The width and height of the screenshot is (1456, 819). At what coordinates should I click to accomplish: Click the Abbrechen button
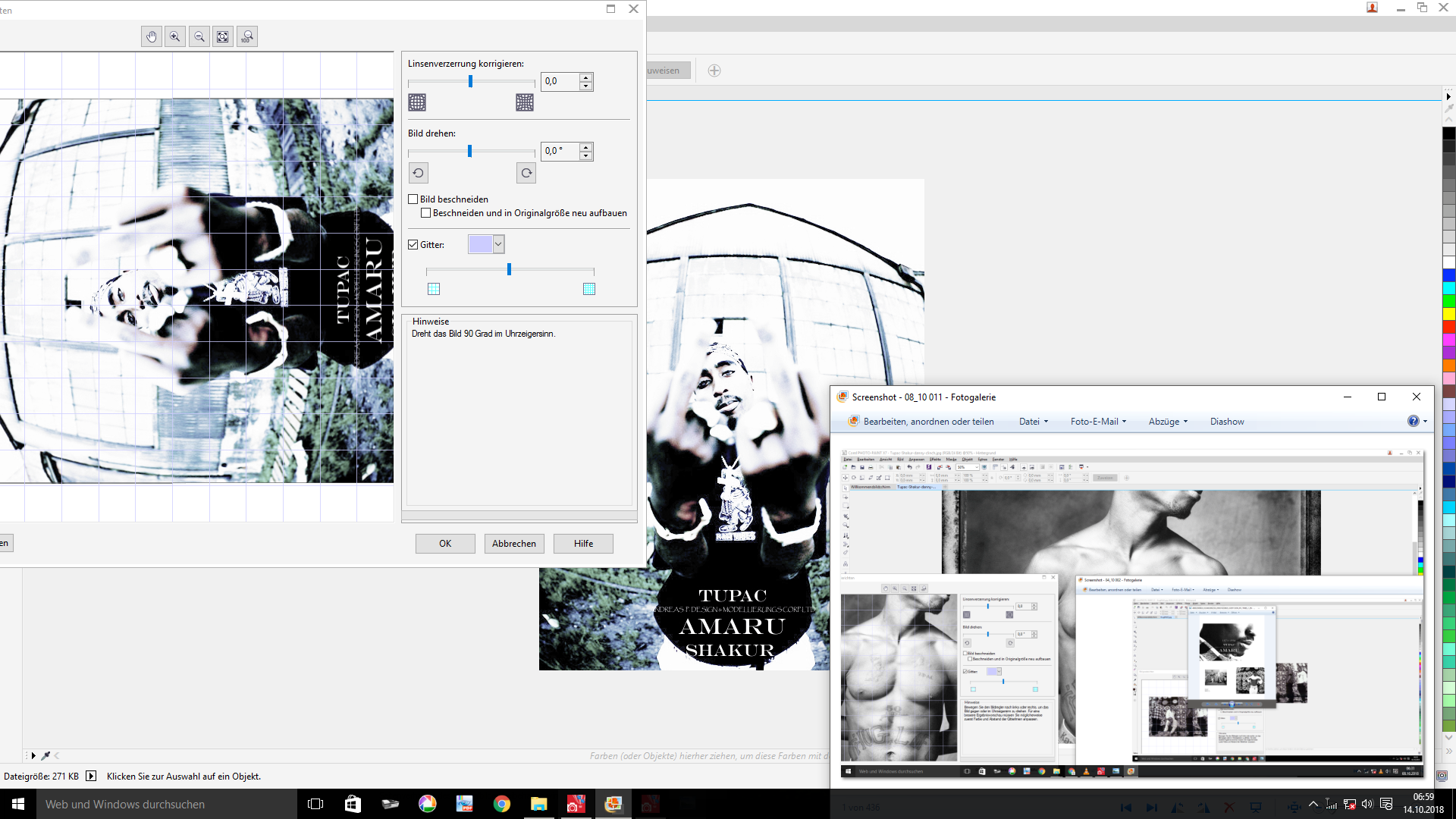[514, 544]
